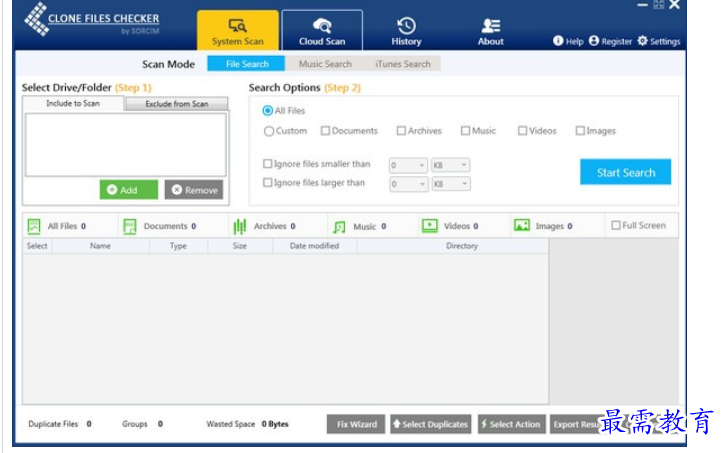722x453 pixels.
Task: Click the Select Duplicates button
Action: pos(431,424)
